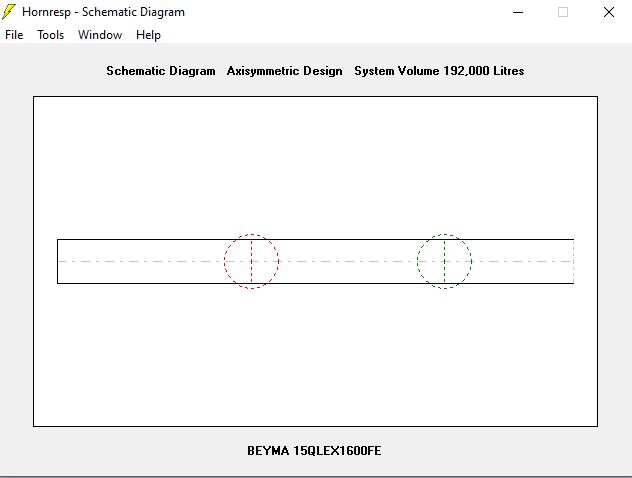Click the 'Hornresp - Schematic Diagram' title text
This screenshot has width=632, height=478.
tap(103, 12)
